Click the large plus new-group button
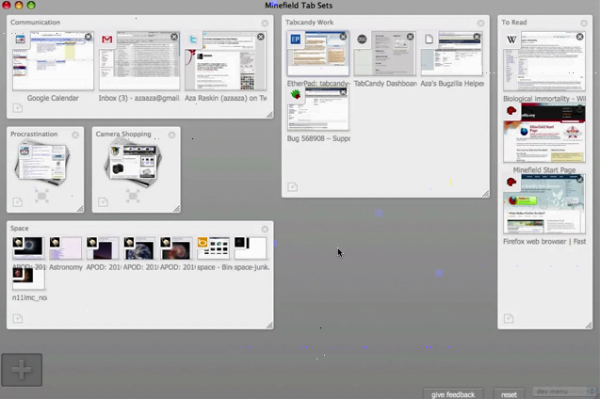This screenshot has width=600, height=399. [22, 370]
